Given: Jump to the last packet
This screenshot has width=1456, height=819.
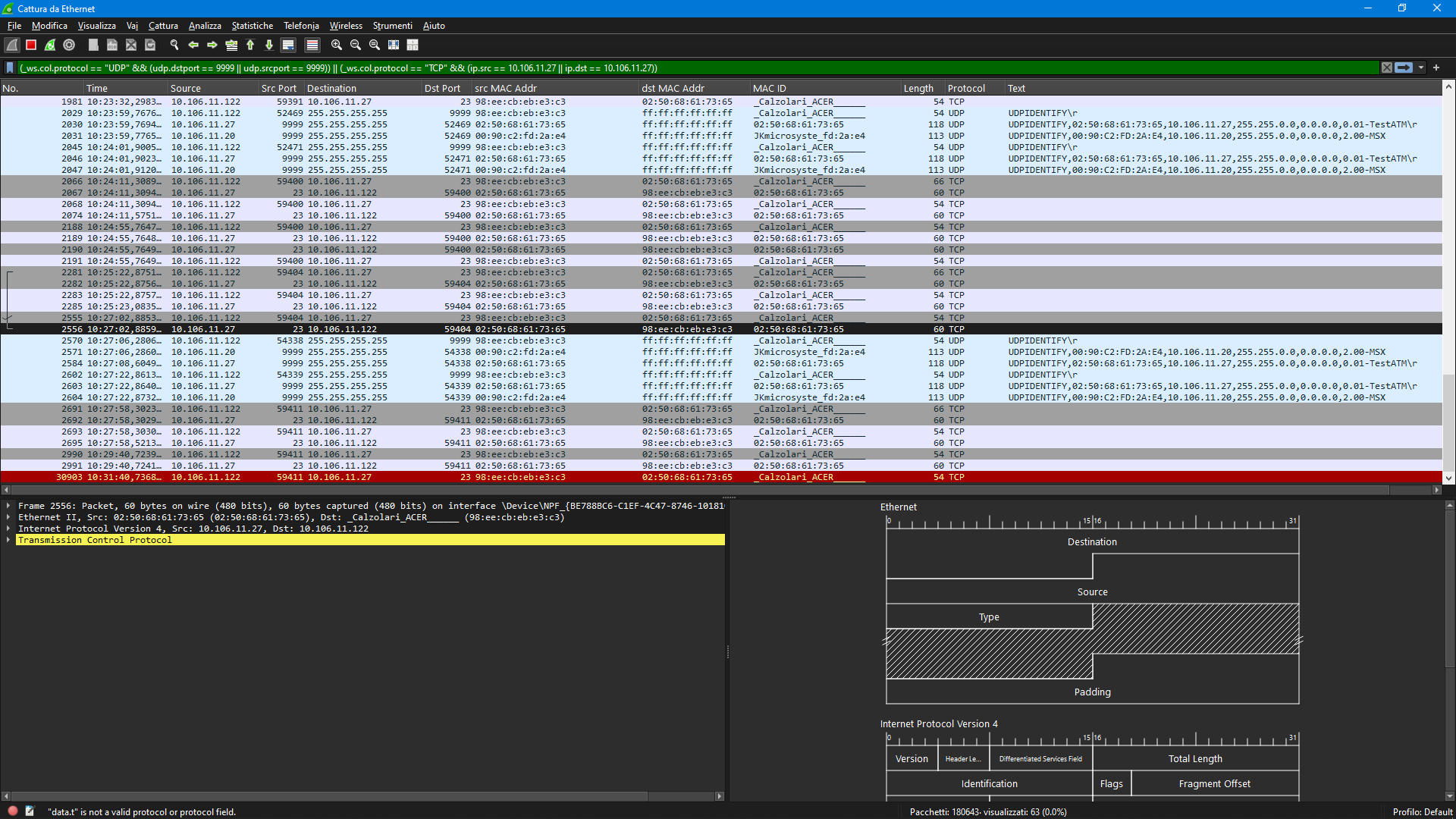Looking at the screenshot, I should 269,45.
